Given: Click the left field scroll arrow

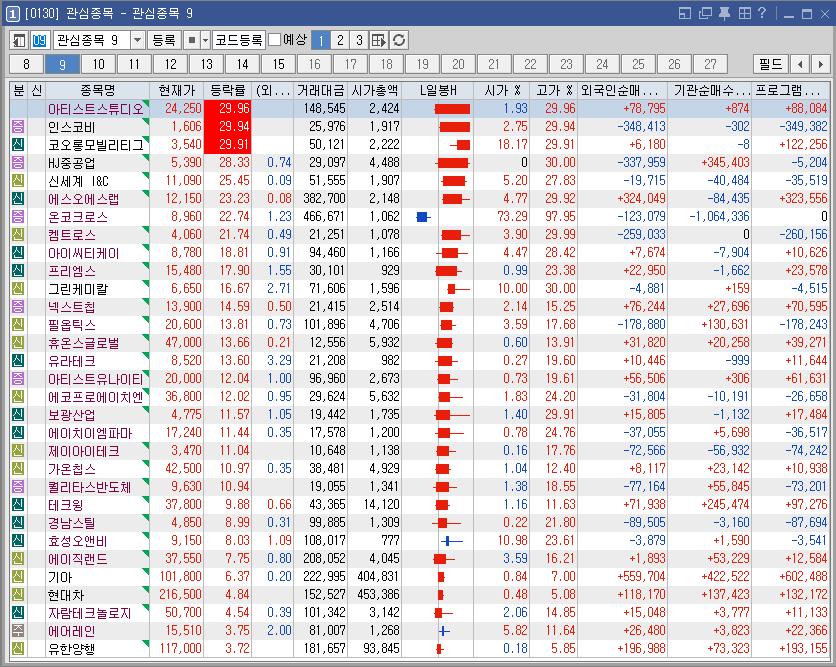Looking at the screenshot, I should (800, 65).
